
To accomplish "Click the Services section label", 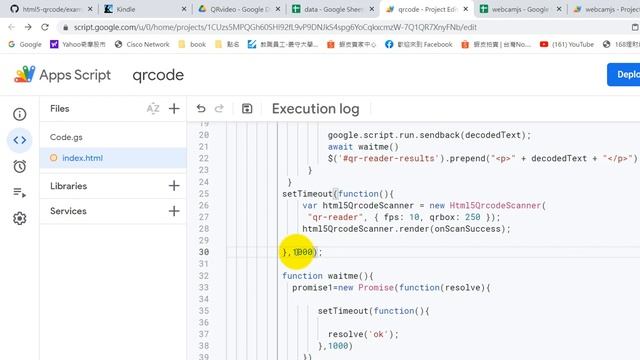I will (x=68, y=211).
